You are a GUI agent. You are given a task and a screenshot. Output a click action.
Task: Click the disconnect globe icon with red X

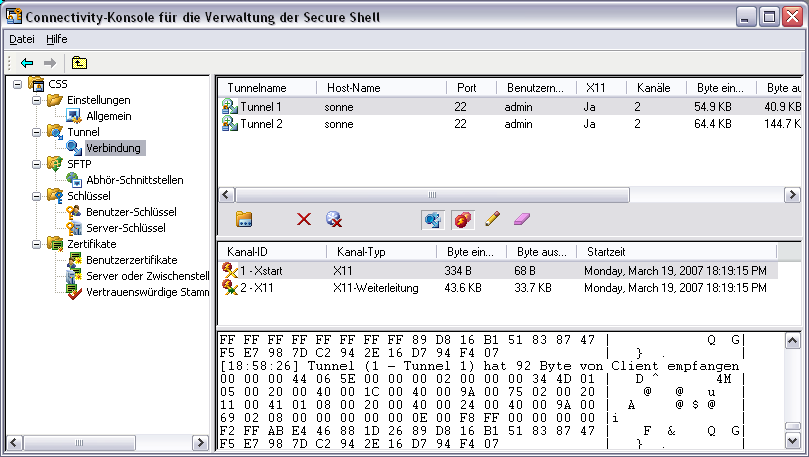[334, 219]
